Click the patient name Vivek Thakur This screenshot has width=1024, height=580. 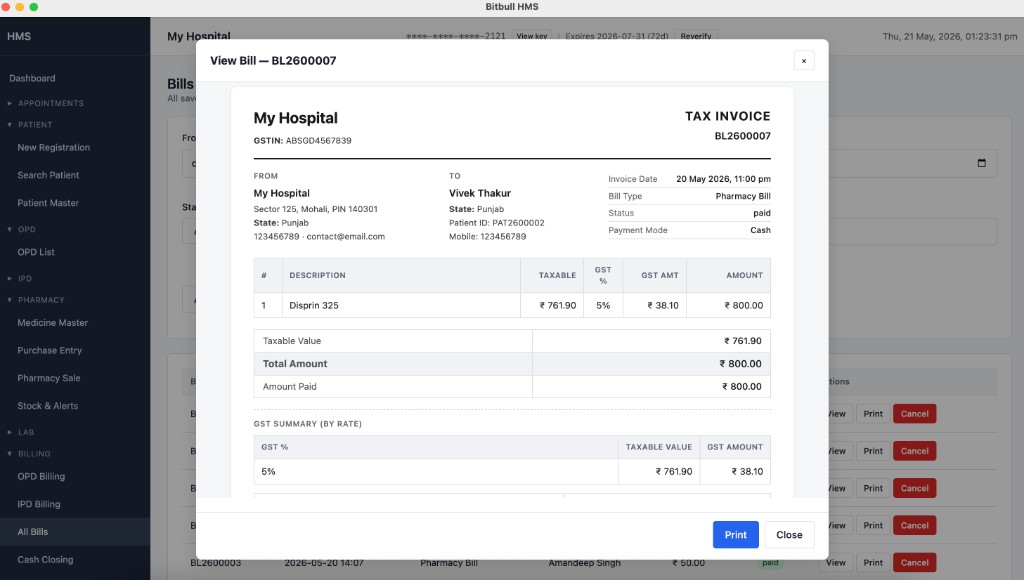point(480,193)
